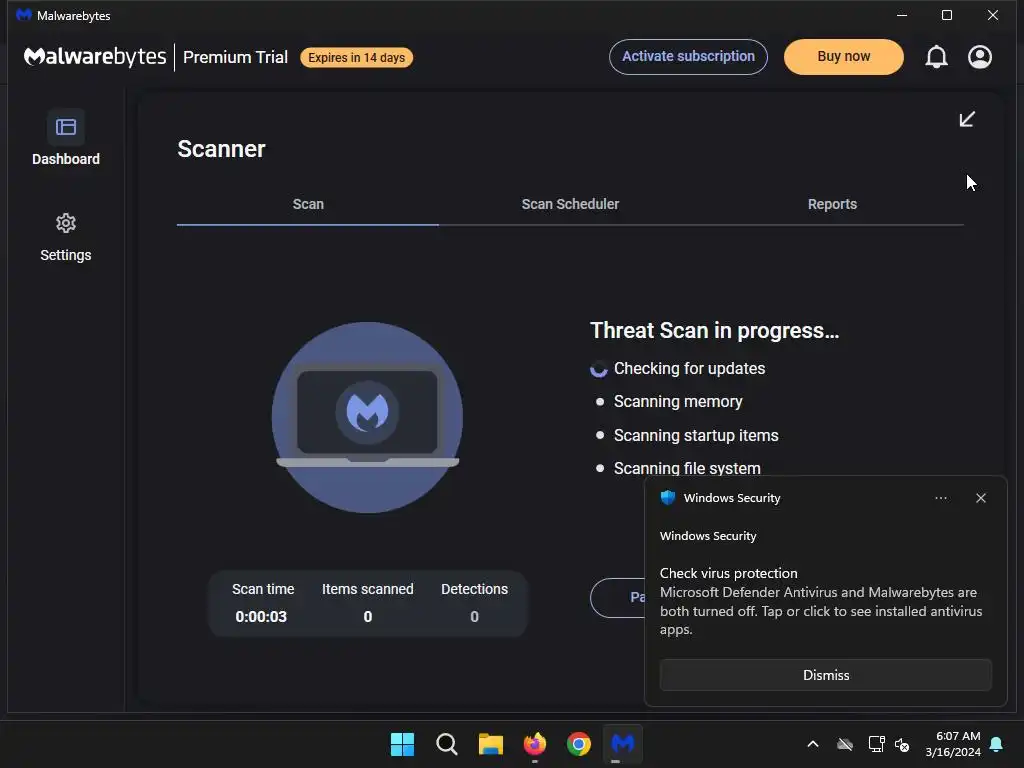Click the partially hidden Pause button
1024x768 pixels.
click(x=618, y=598)
